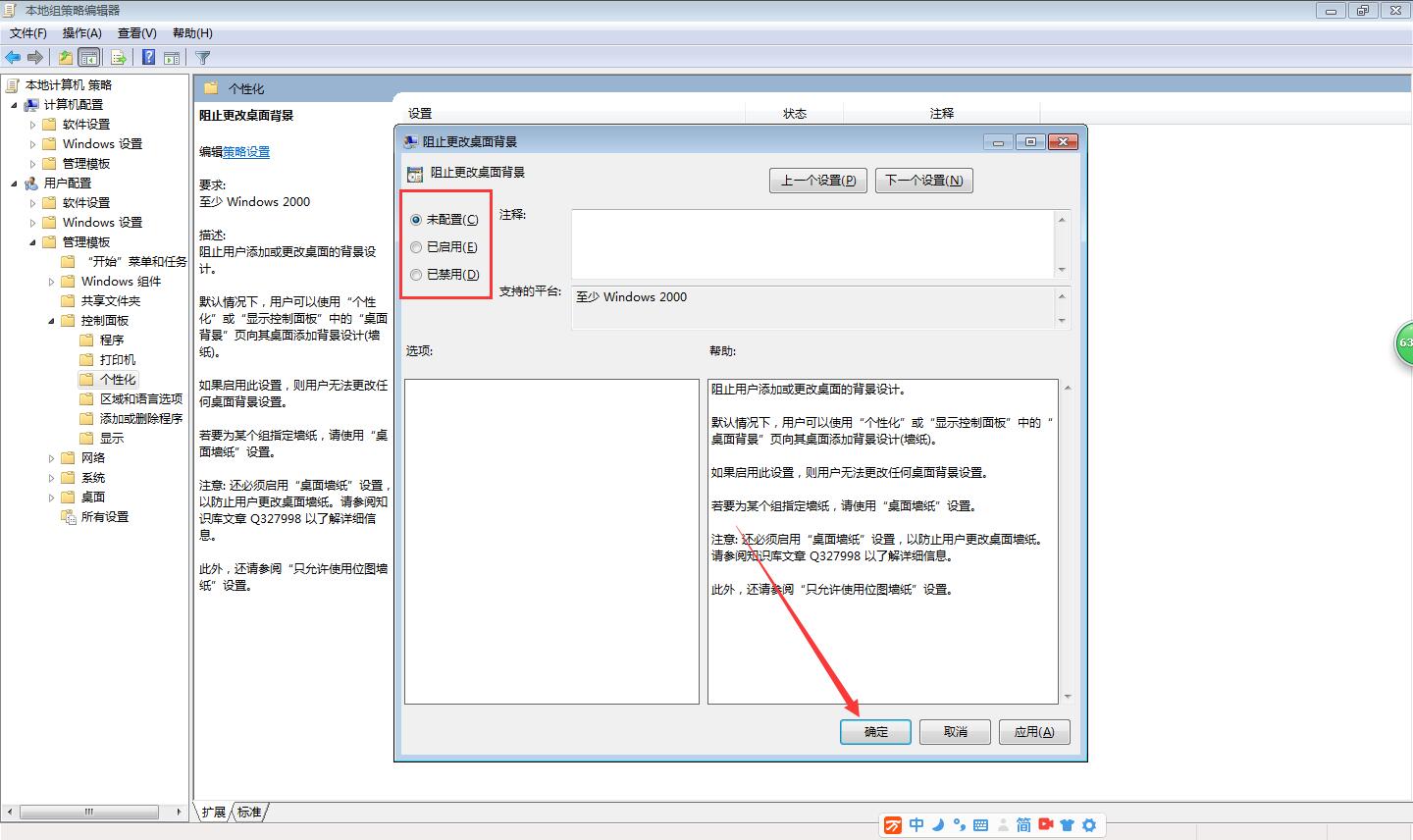The width and height of the screenshot is (1413, 840).
Task: Click down arrow of help text scrollbar
Action: 1068,697
